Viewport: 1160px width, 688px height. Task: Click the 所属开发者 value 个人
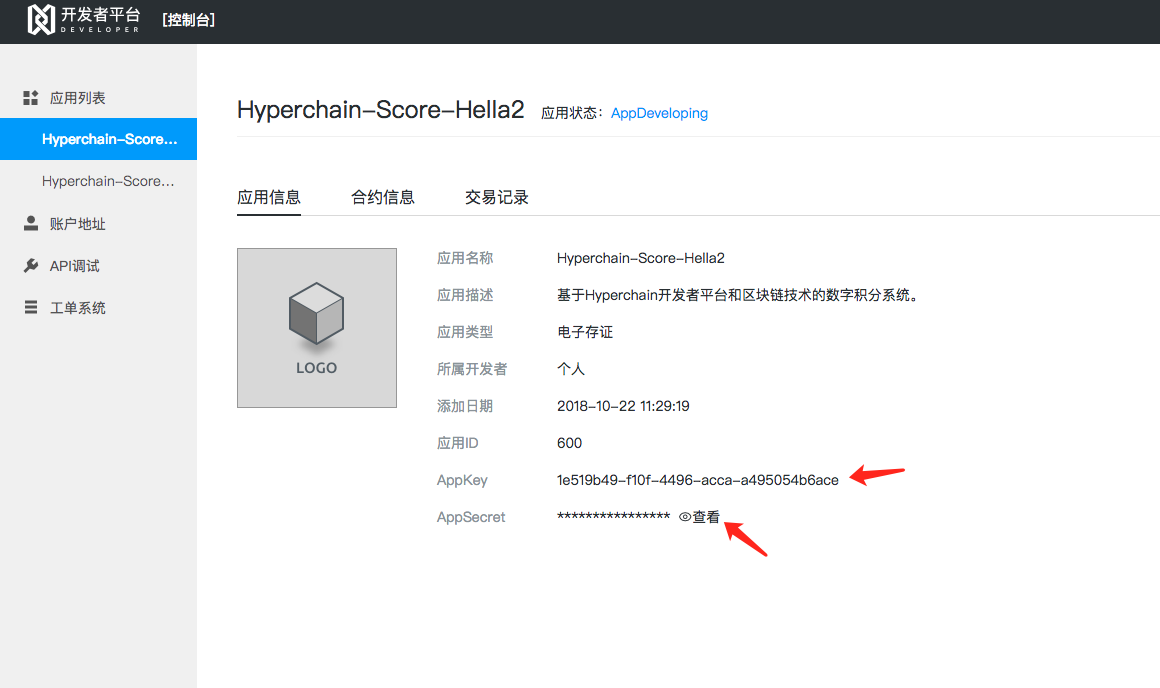pos(570,369)
